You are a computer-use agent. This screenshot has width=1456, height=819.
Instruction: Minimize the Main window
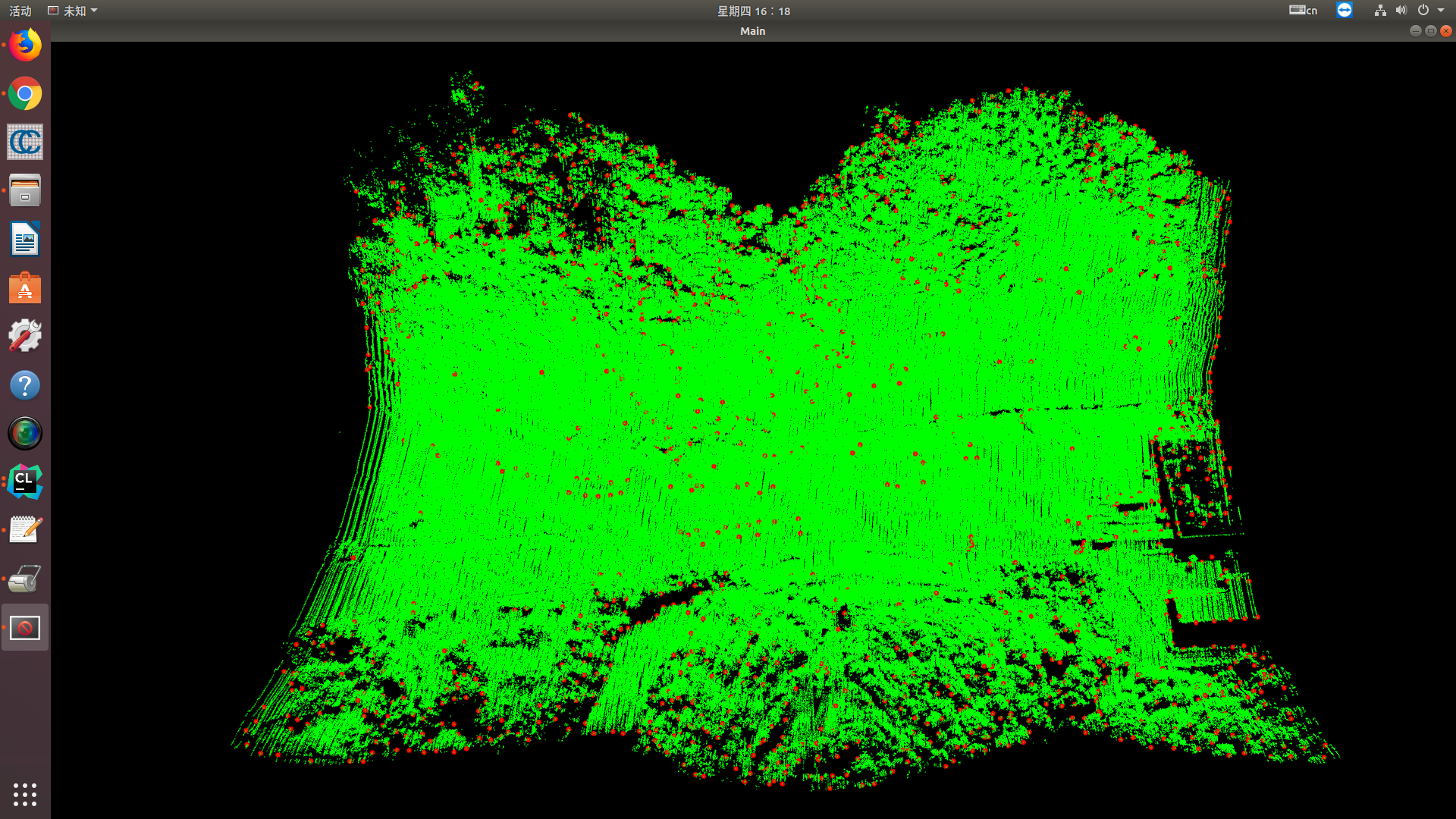(x=1415, y=31)
